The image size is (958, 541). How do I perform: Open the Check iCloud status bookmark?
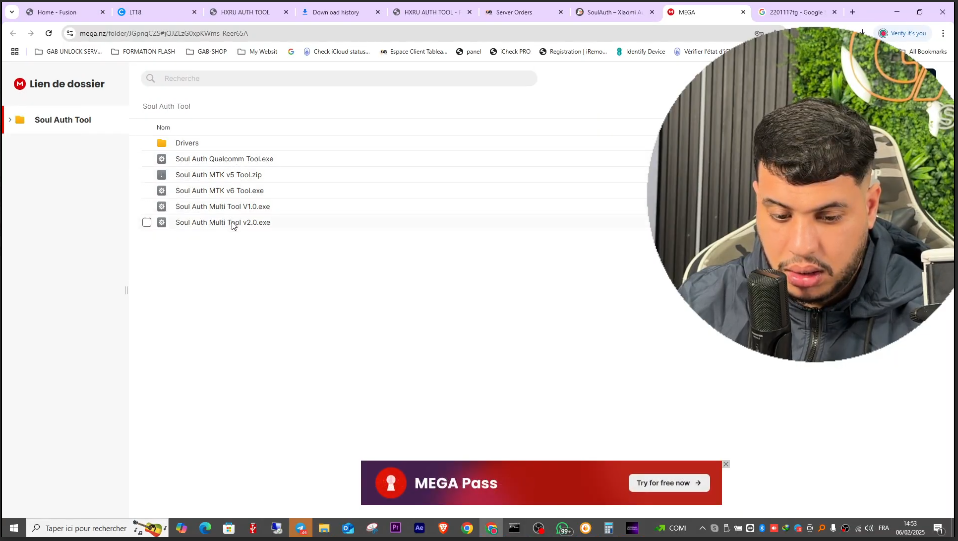tap(337, 52)
